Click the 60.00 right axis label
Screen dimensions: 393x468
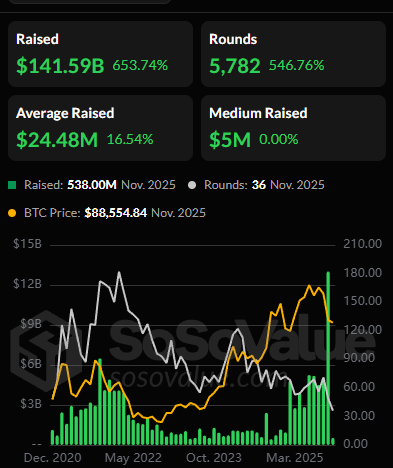click(360, 387)
